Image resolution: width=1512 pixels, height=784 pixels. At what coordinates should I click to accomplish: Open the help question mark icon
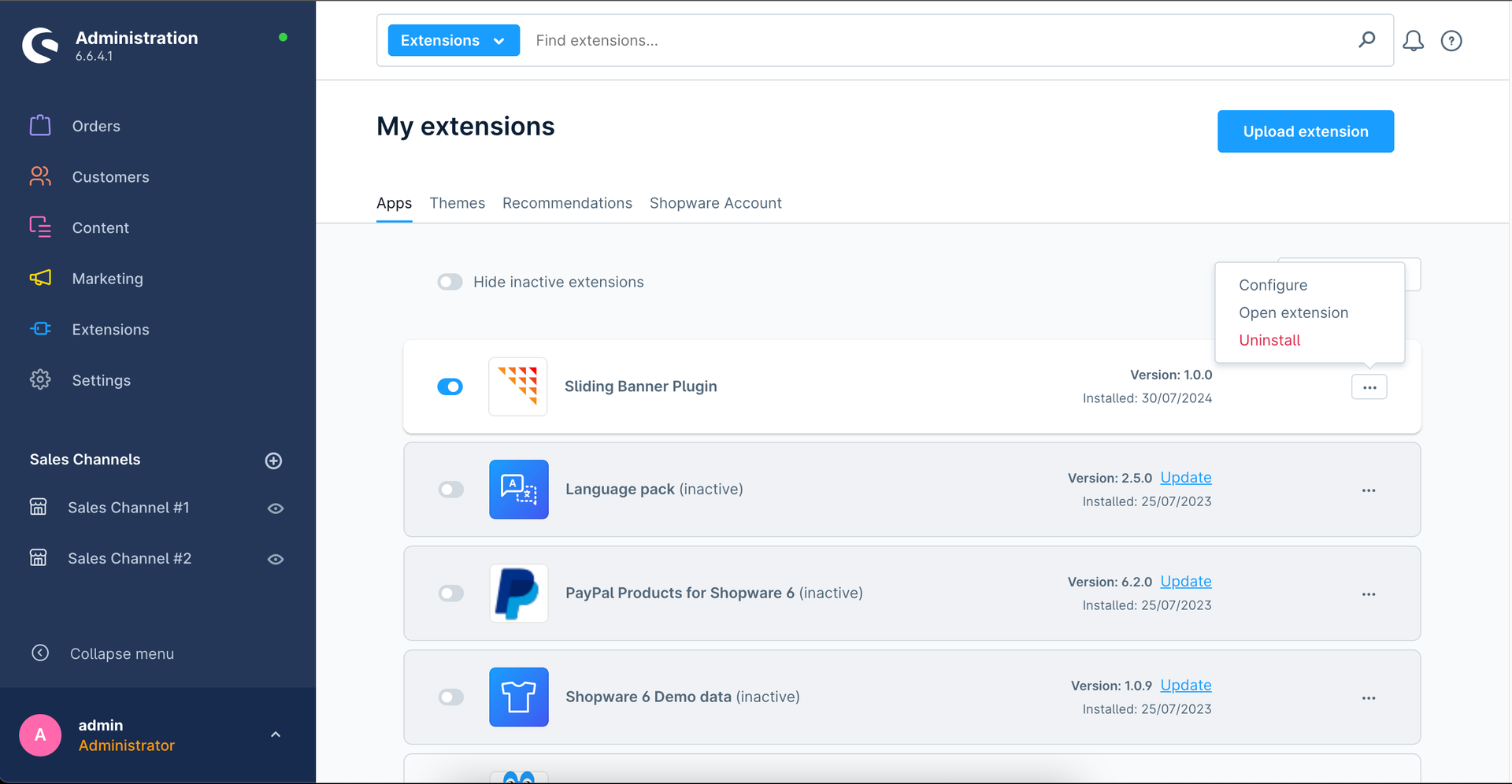tap(1451, 41)
